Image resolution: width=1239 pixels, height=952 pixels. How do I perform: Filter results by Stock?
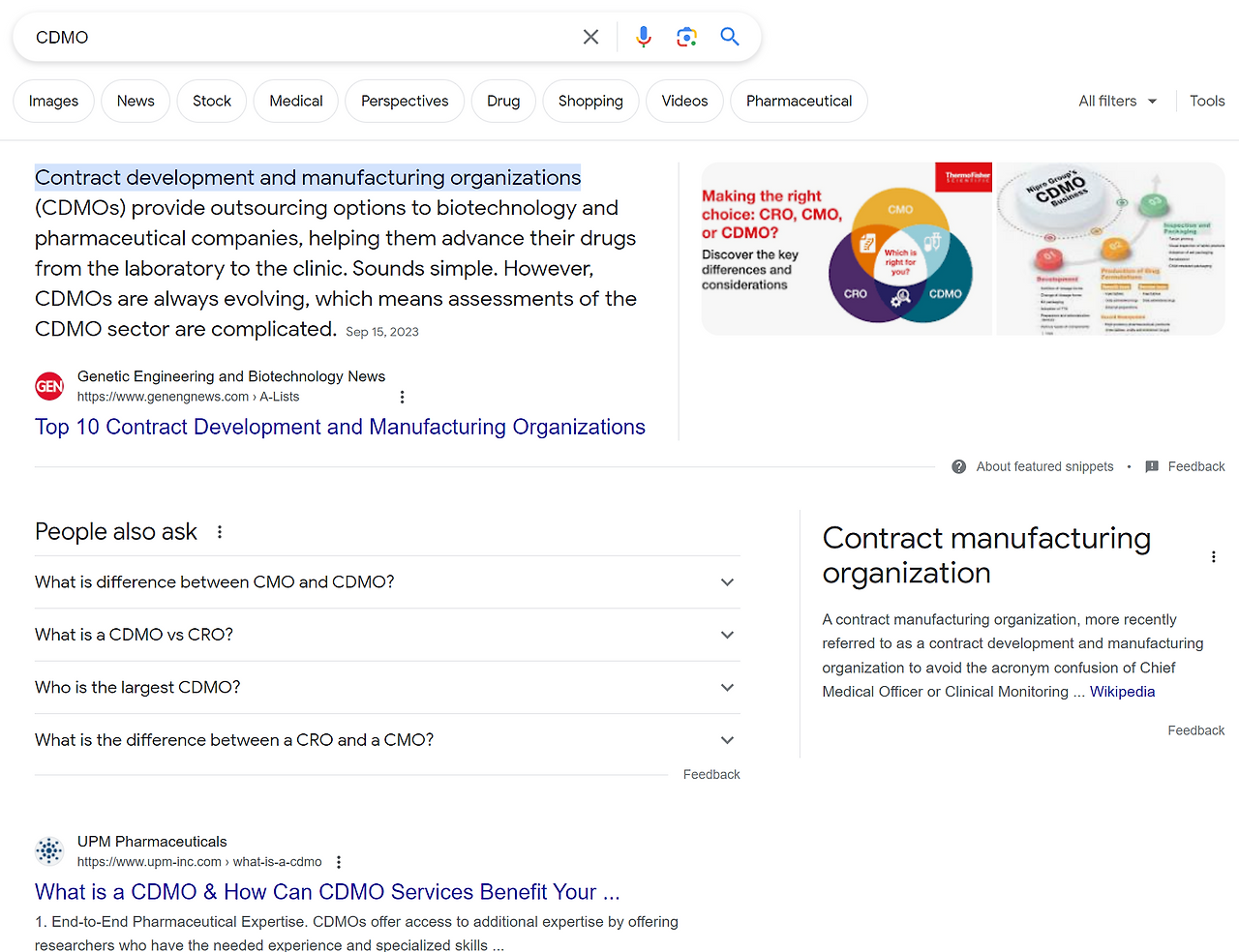[212, 101]
